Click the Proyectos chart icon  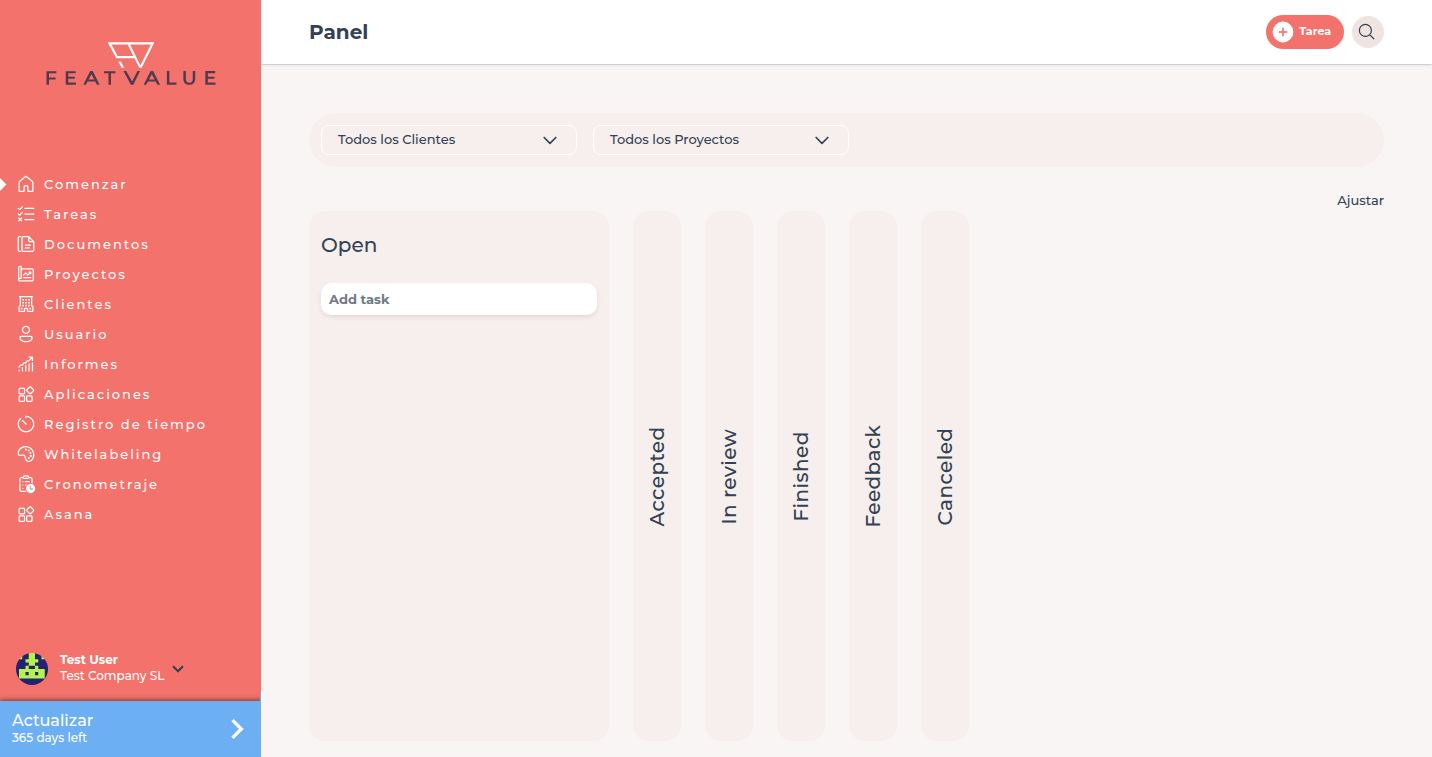click(x=26, y=274)
